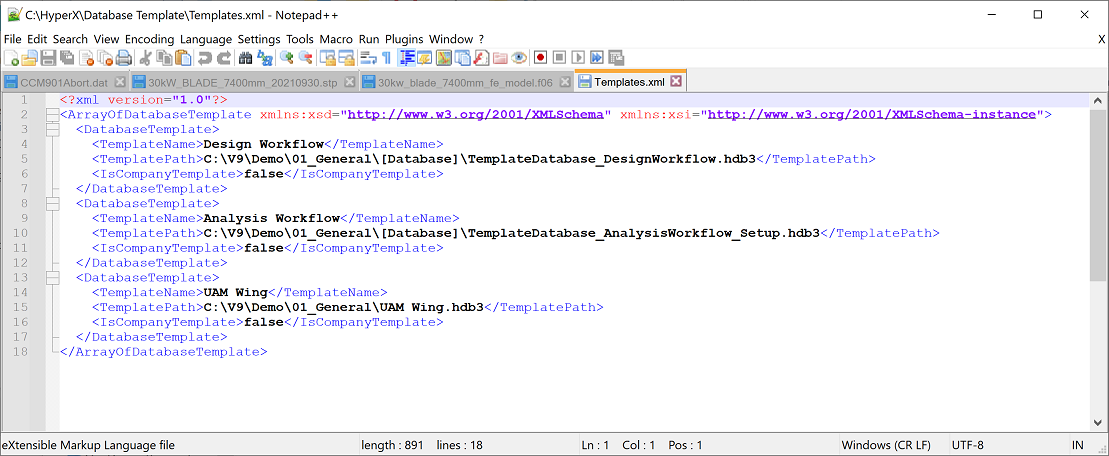Open the ? help menu

[x=481, y=39]
